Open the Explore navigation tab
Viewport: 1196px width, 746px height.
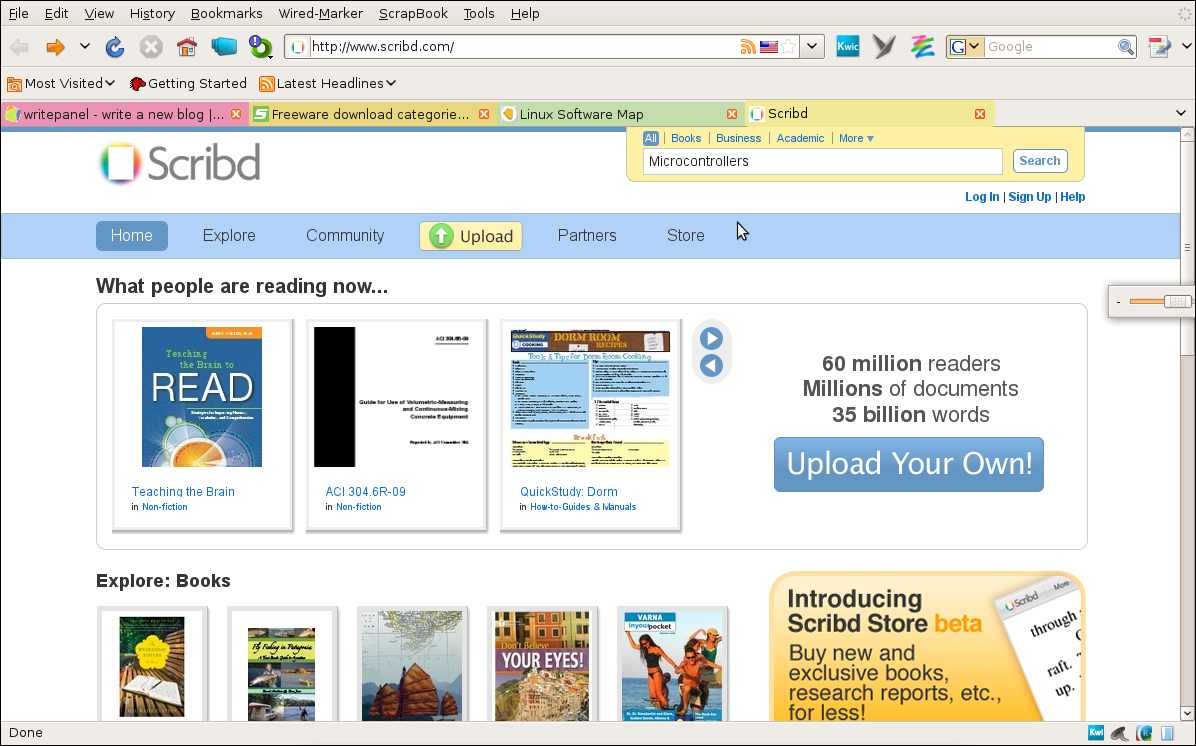(x=229, y=236)
